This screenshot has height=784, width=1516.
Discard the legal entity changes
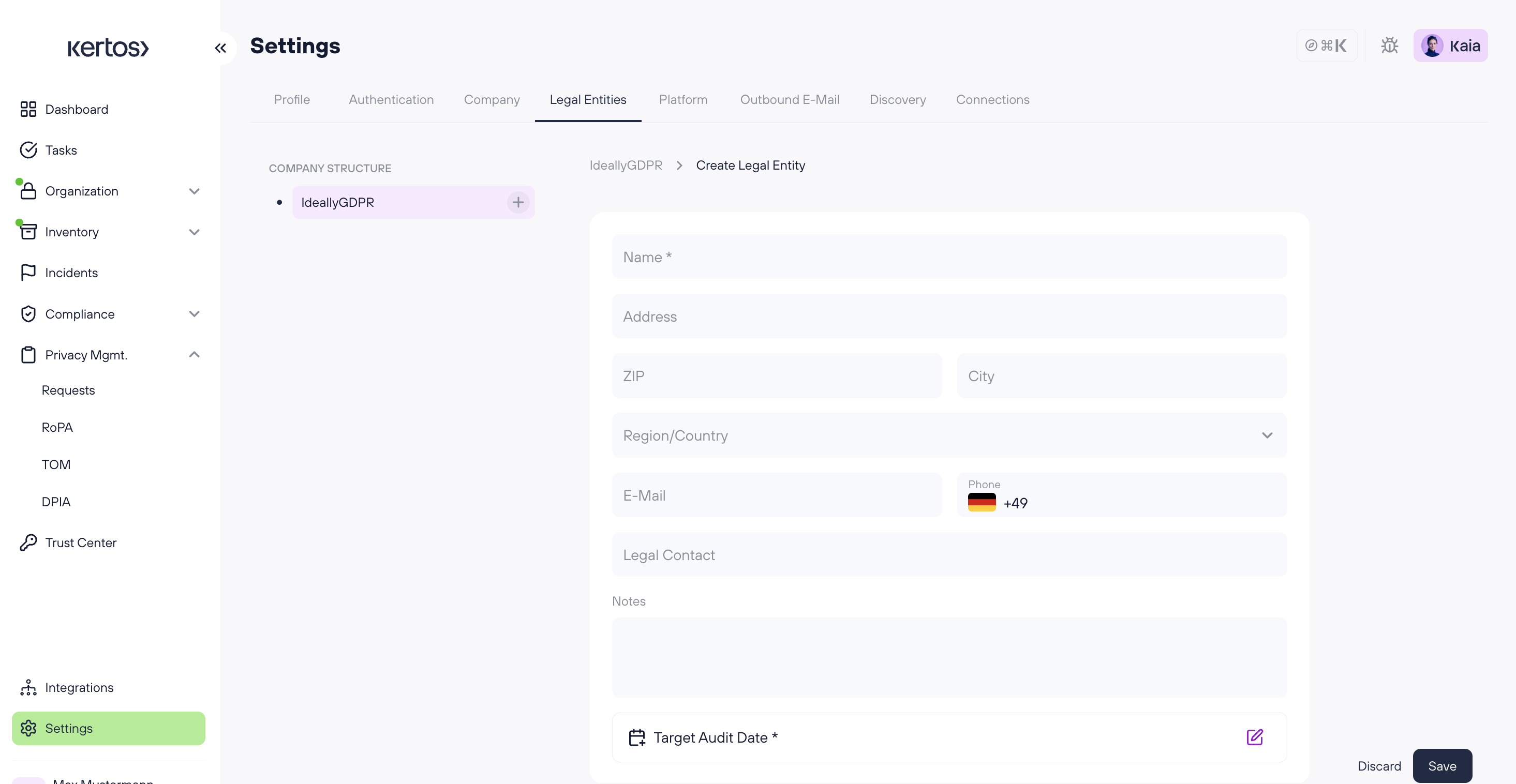click(1379, 766)
